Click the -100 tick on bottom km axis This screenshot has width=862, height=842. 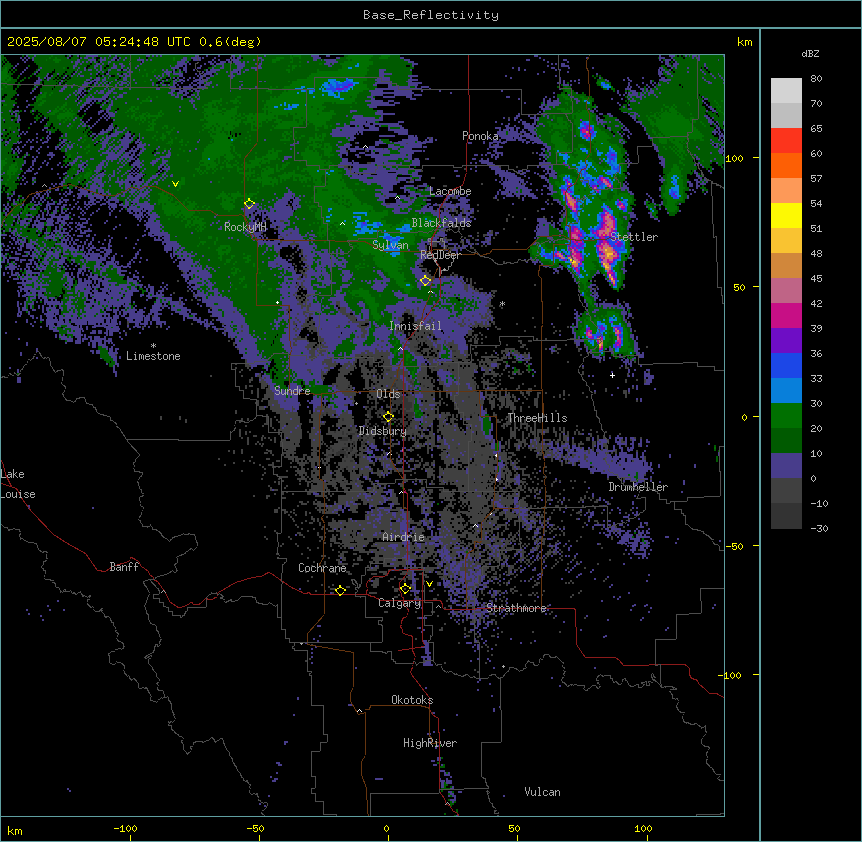[126, 828]
